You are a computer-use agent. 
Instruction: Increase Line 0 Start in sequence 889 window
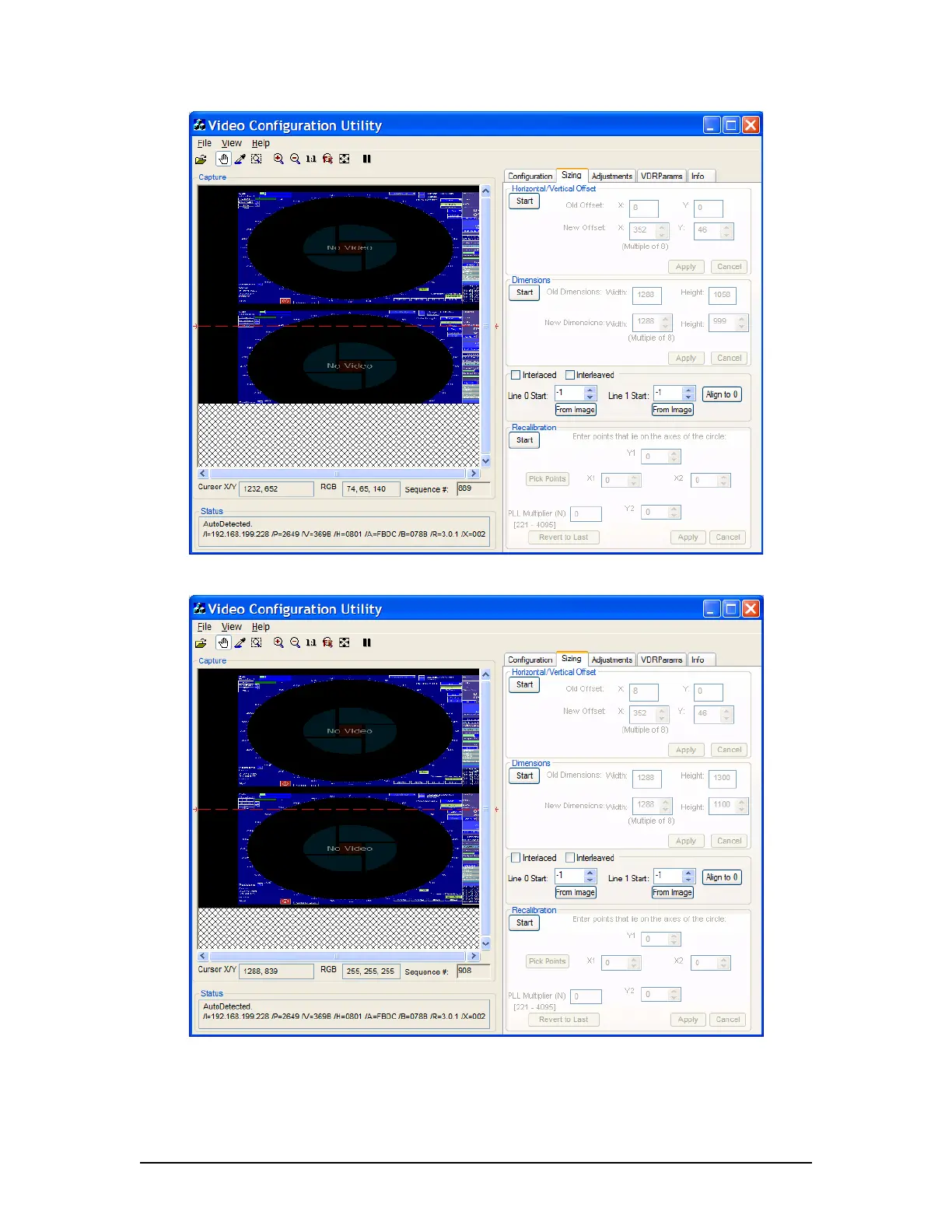coord(590,390)
